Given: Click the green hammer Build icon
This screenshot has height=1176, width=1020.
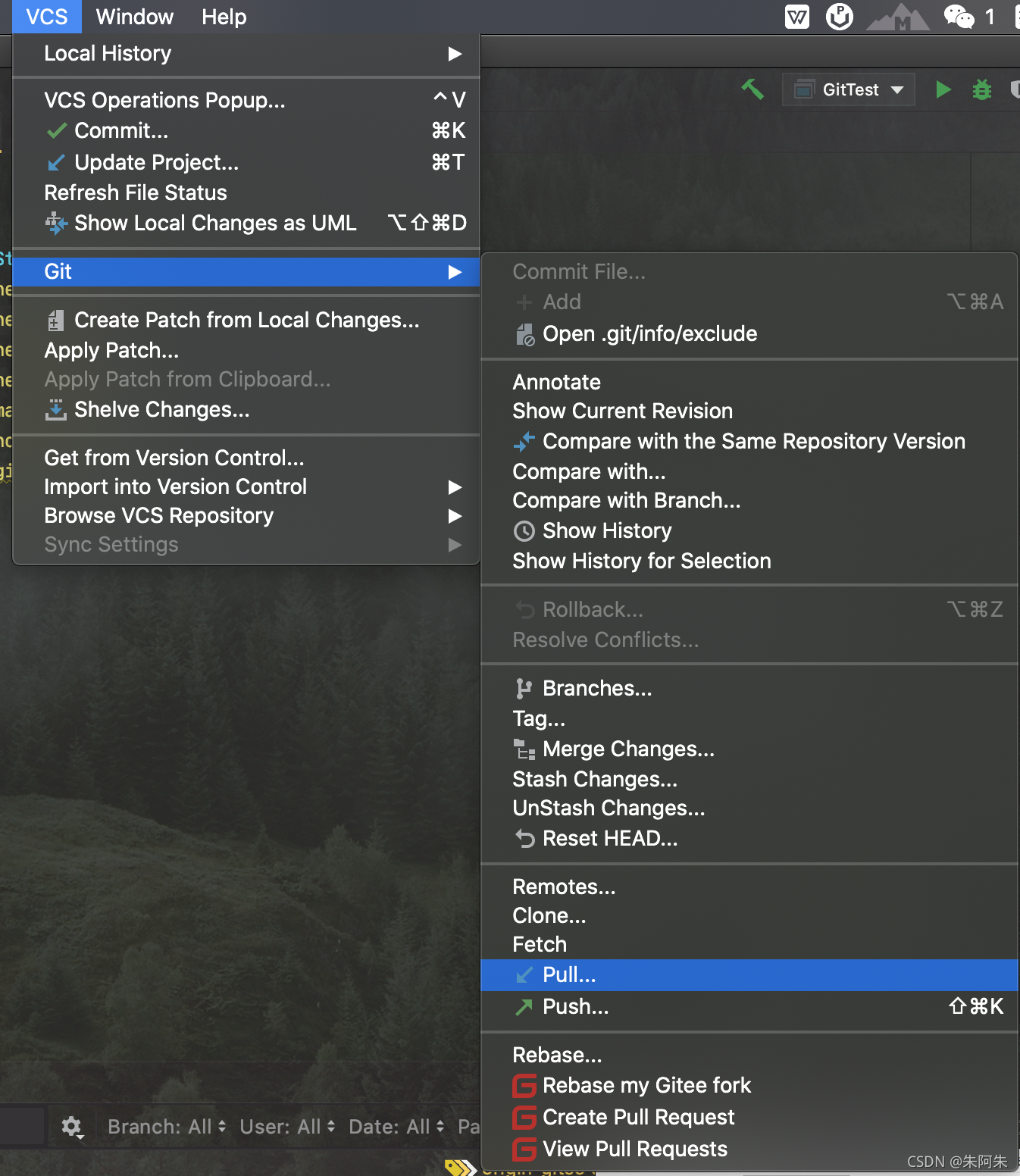Looking at the screenshot, I should [x=752, y=89].
